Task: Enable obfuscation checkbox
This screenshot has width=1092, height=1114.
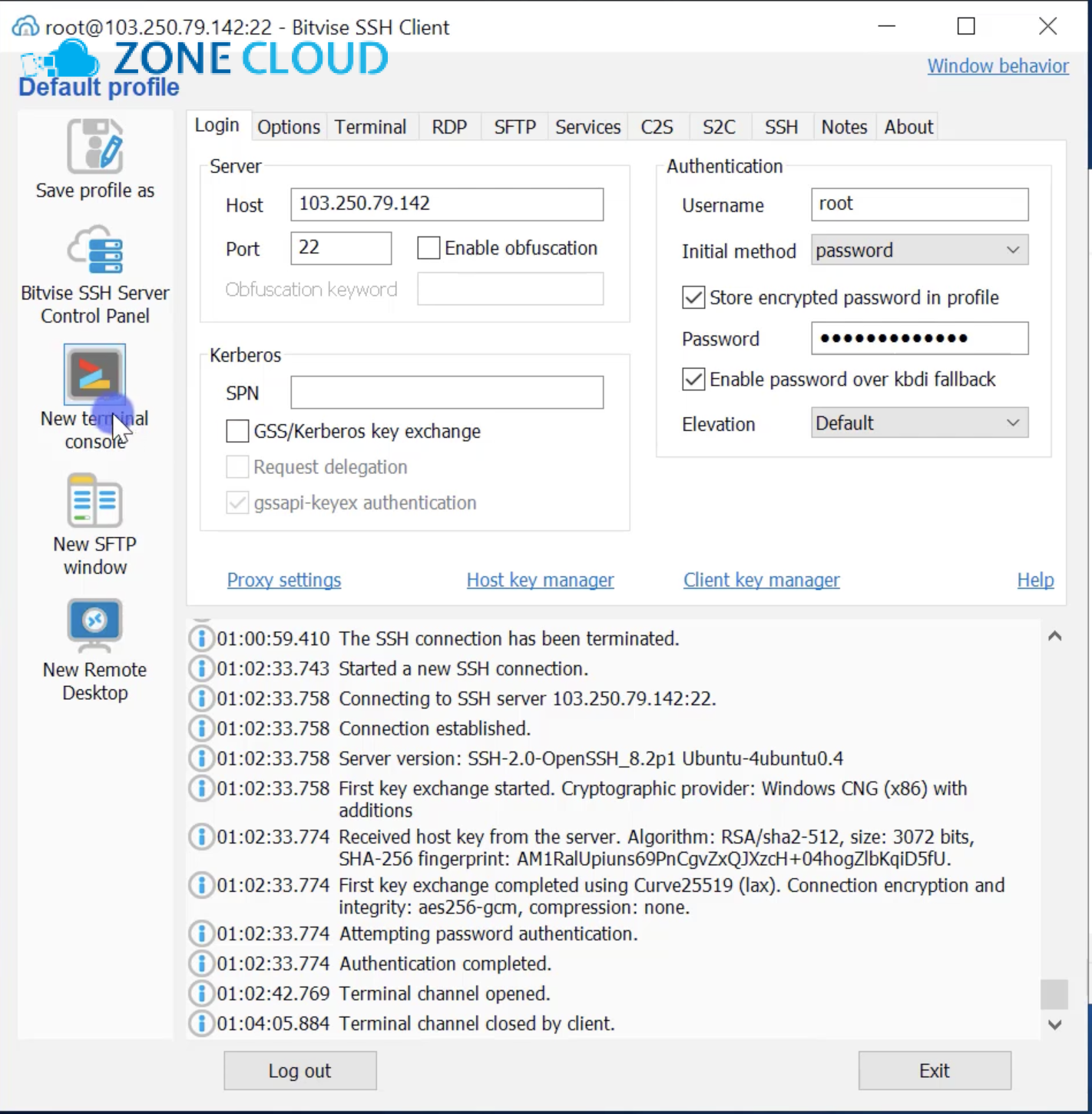Action: tap(429, 248)
